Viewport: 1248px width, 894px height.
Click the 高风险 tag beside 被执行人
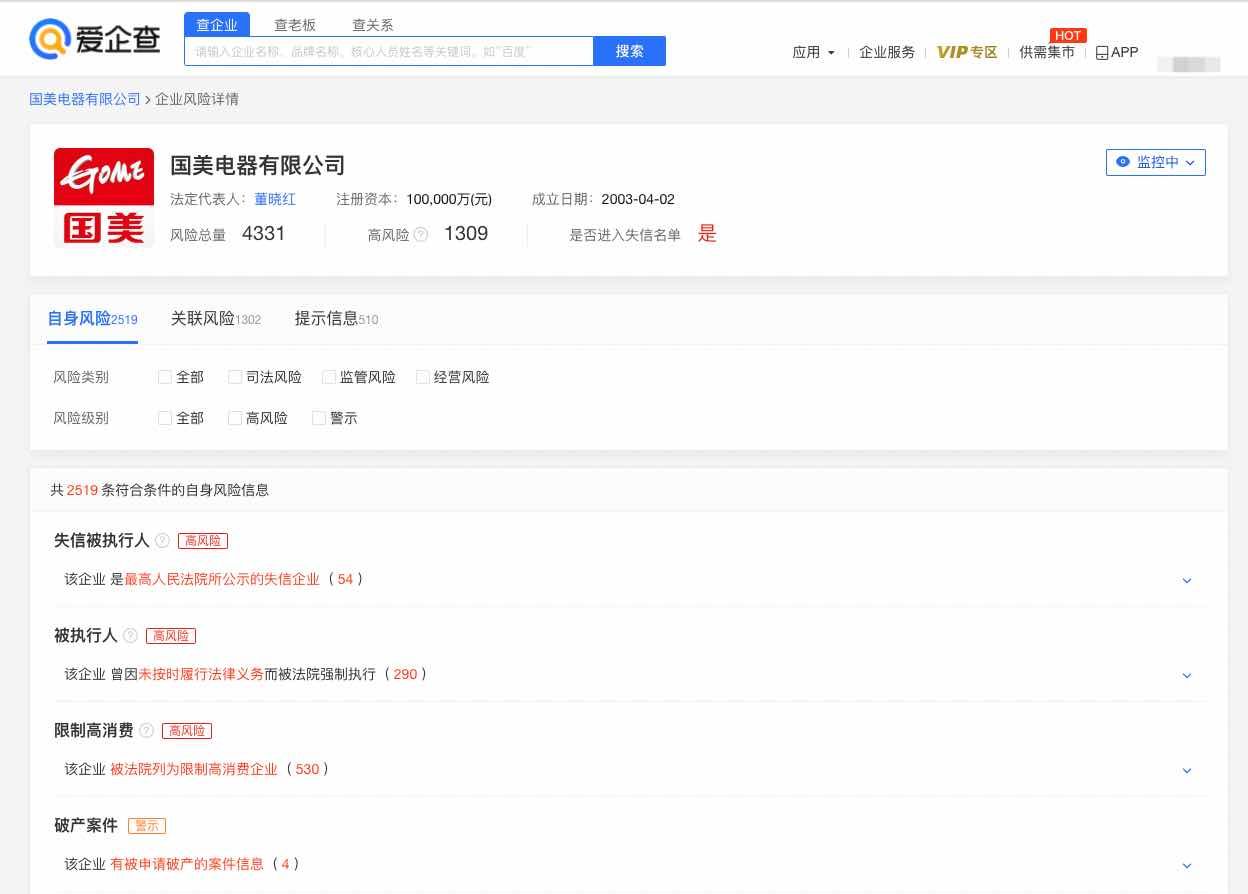coord(171,636)
